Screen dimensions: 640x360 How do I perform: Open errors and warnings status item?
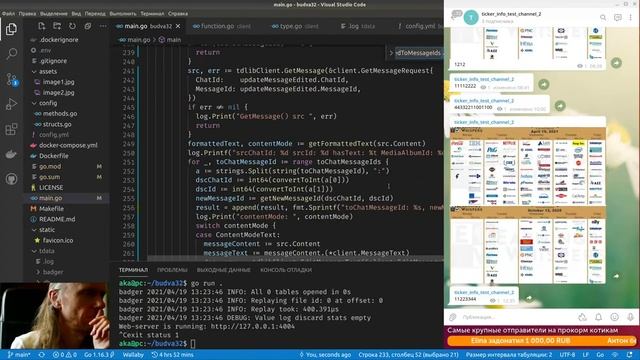[64, 355]
